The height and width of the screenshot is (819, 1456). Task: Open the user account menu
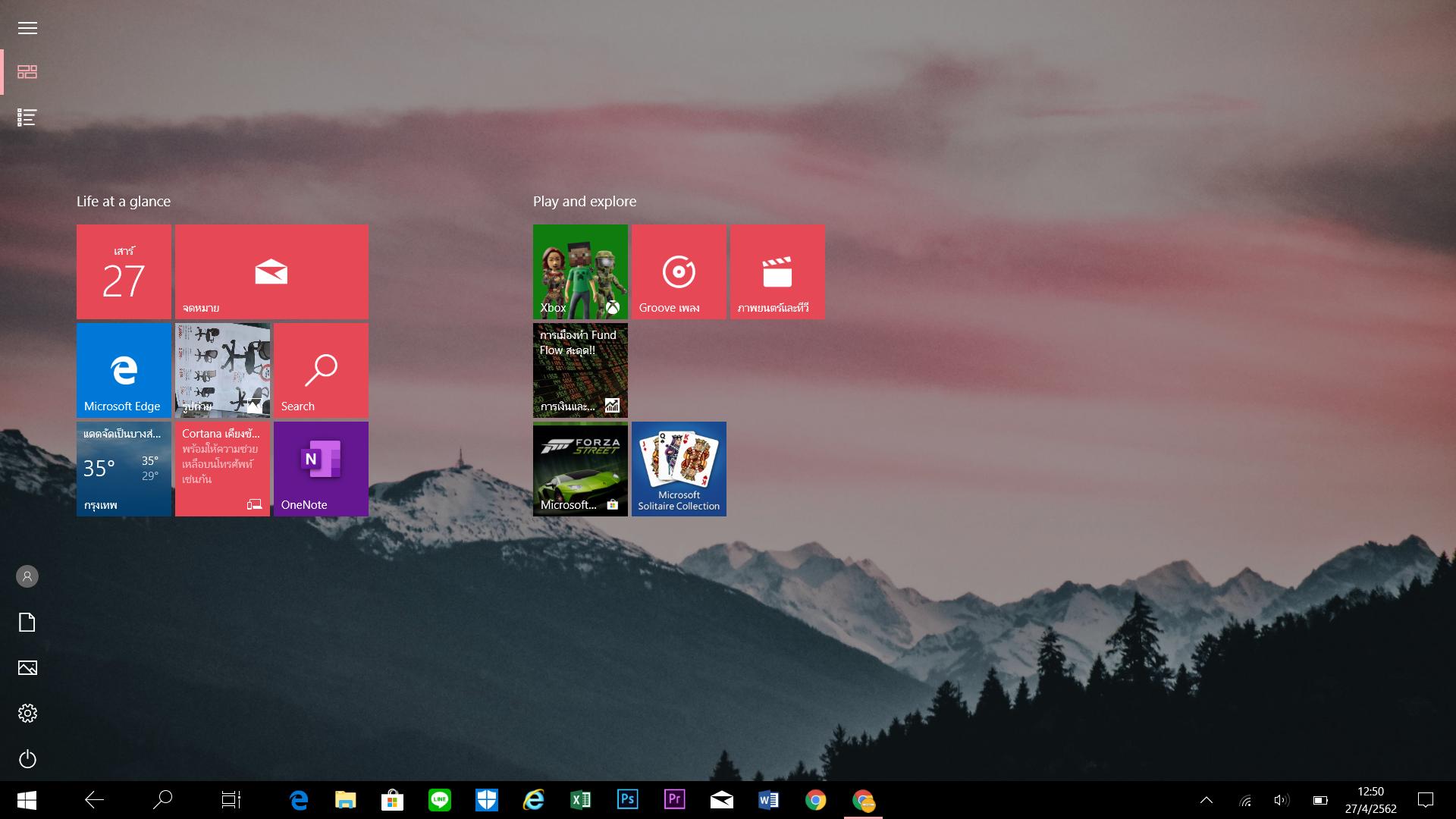tap(27, 576)
